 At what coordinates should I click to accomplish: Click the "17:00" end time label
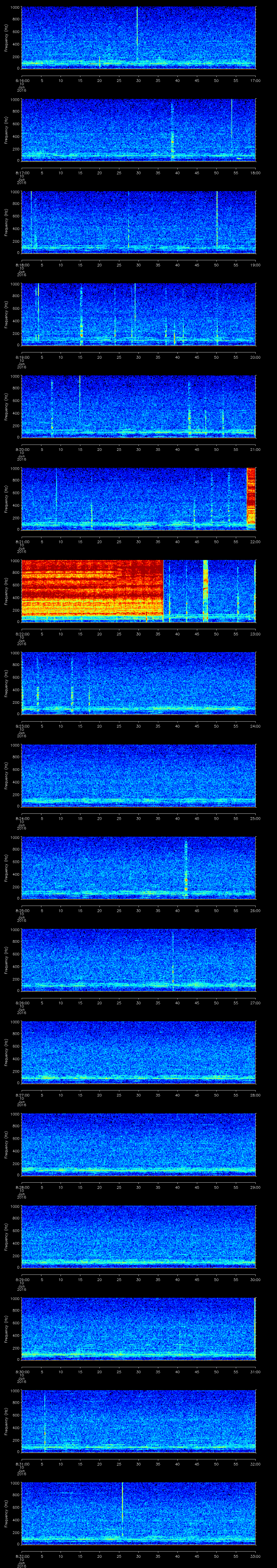[255, 80]
